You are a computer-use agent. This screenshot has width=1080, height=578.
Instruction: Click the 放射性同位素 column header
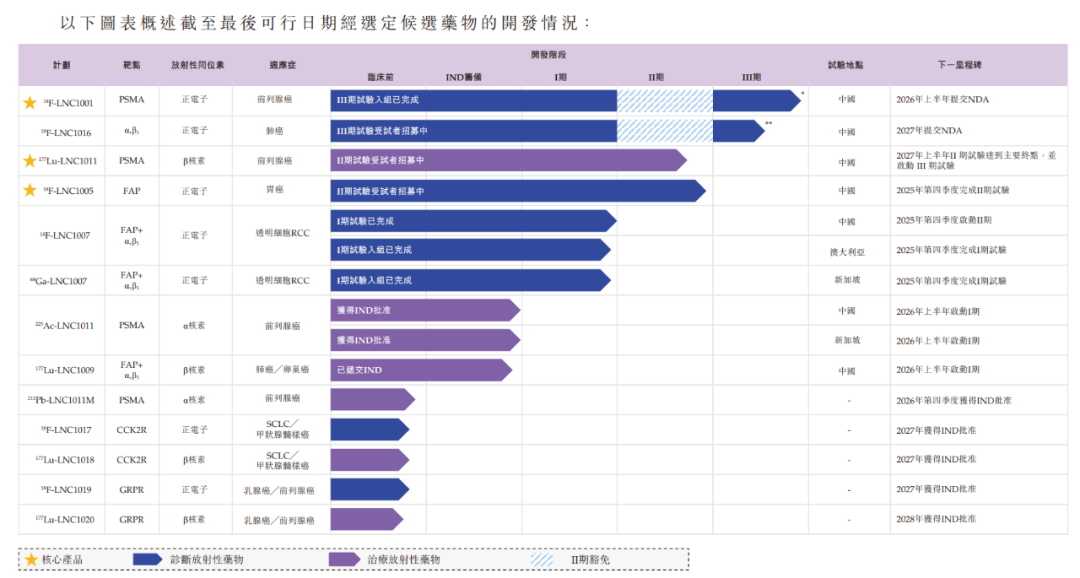pyautogui.click(x=198, y=65)
